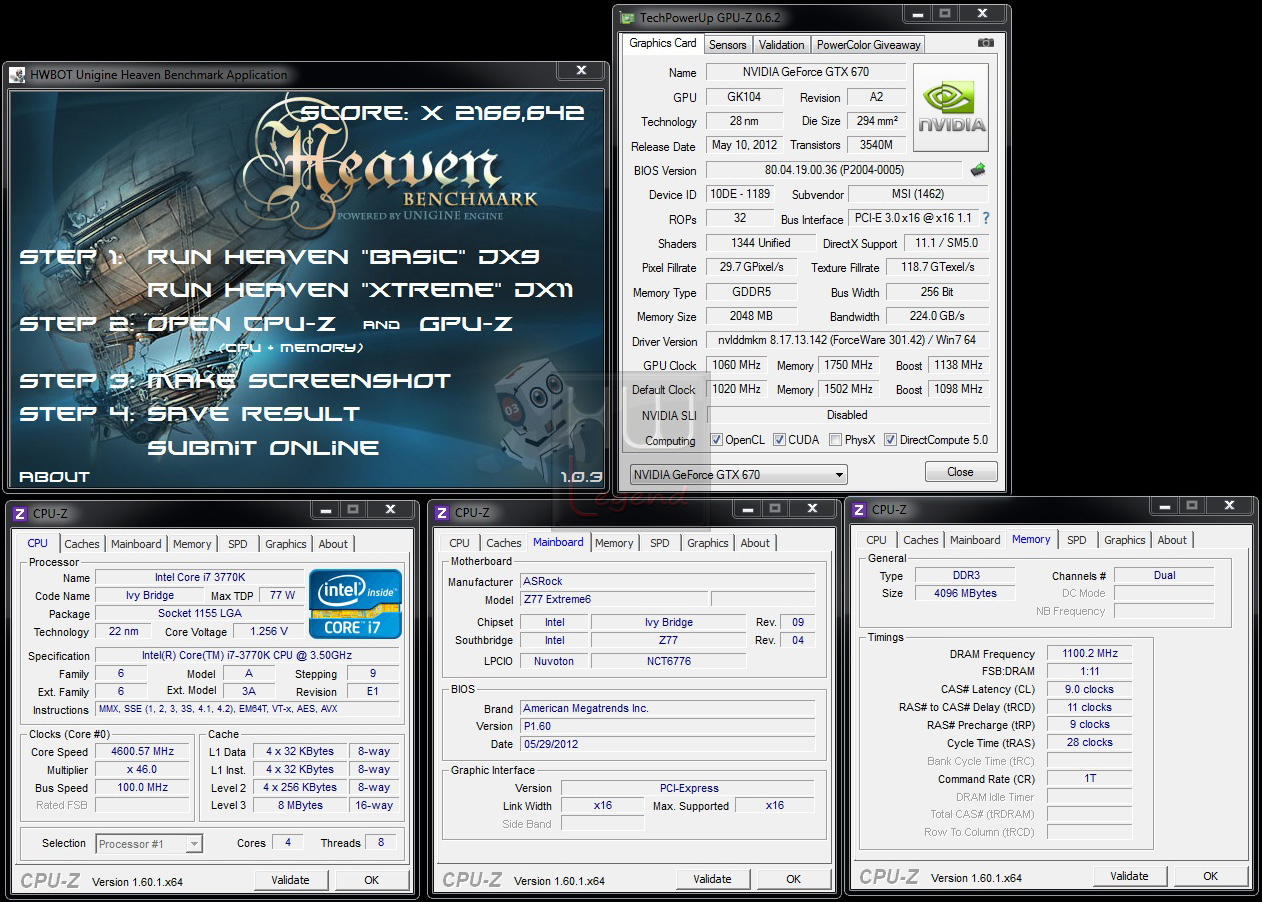
Task: Click OK in the CPU-Z Mainboard window
Action: (793, 879)
